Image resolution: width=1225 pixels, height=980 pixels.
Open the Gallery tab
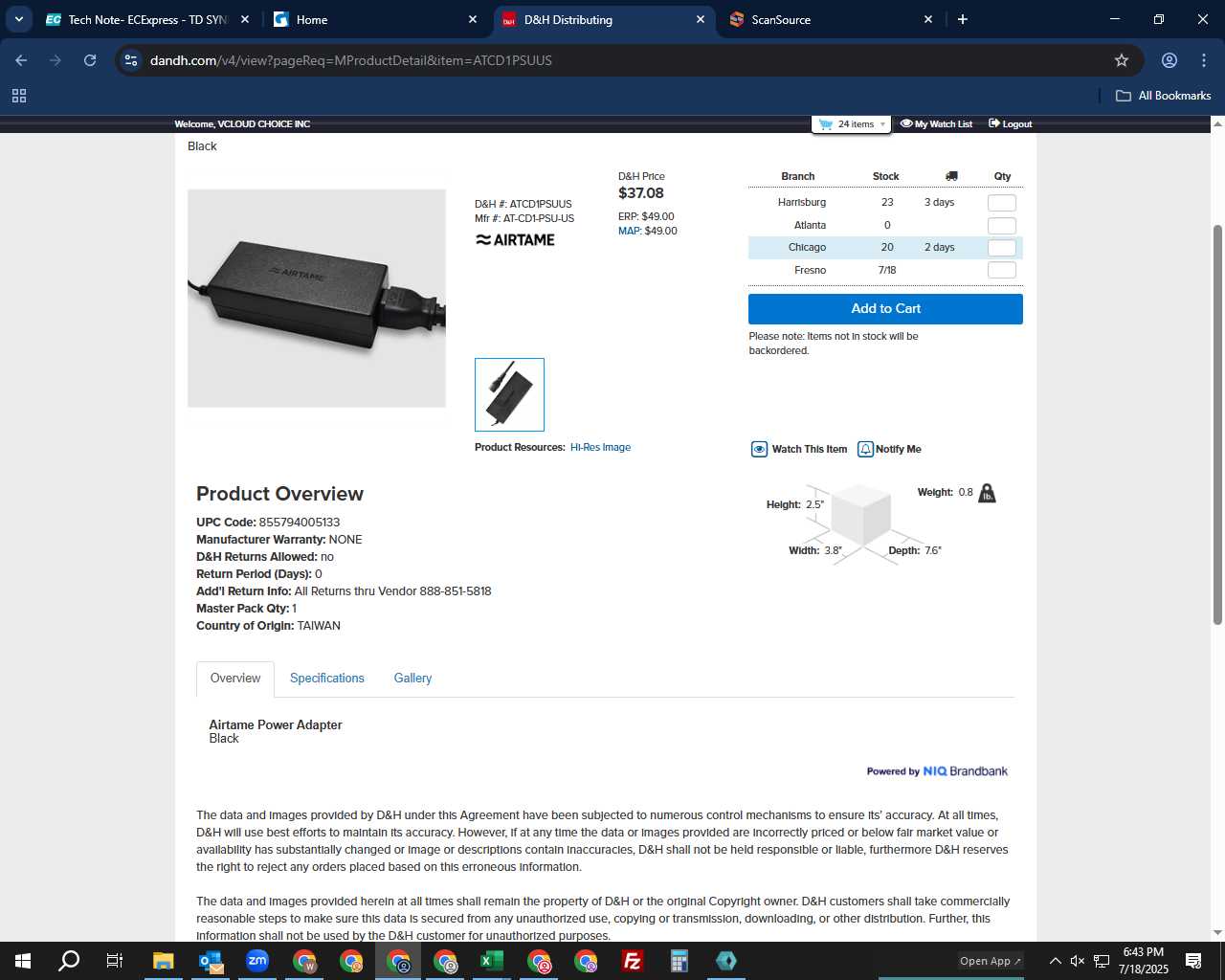click(x=412, y=679)
